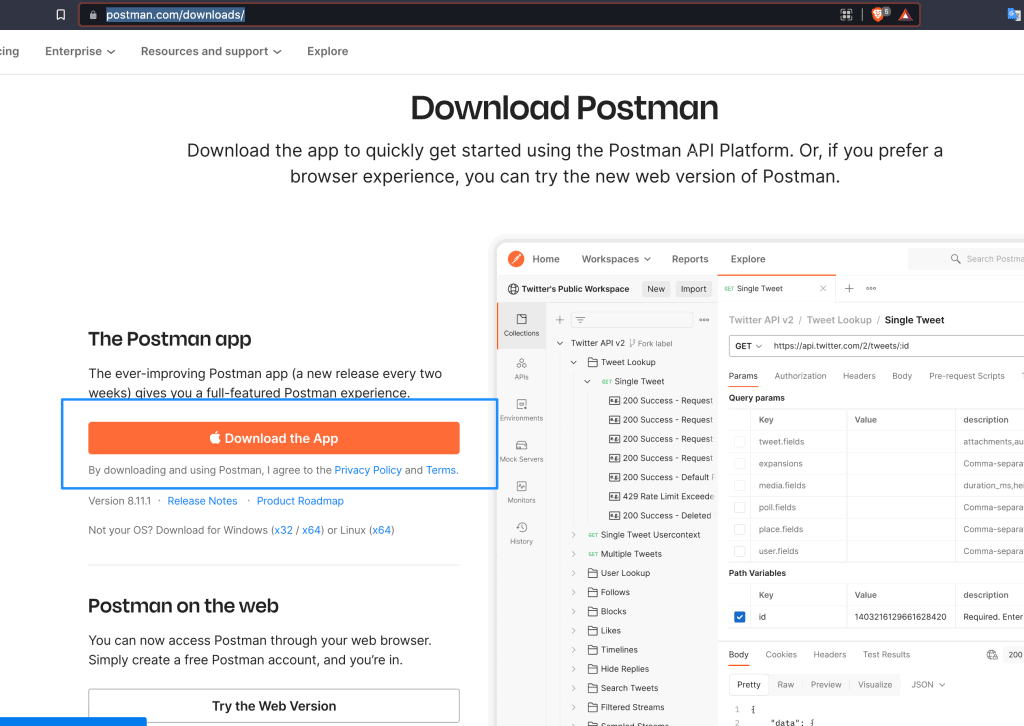Switch response view to Raw

[786, 685]
